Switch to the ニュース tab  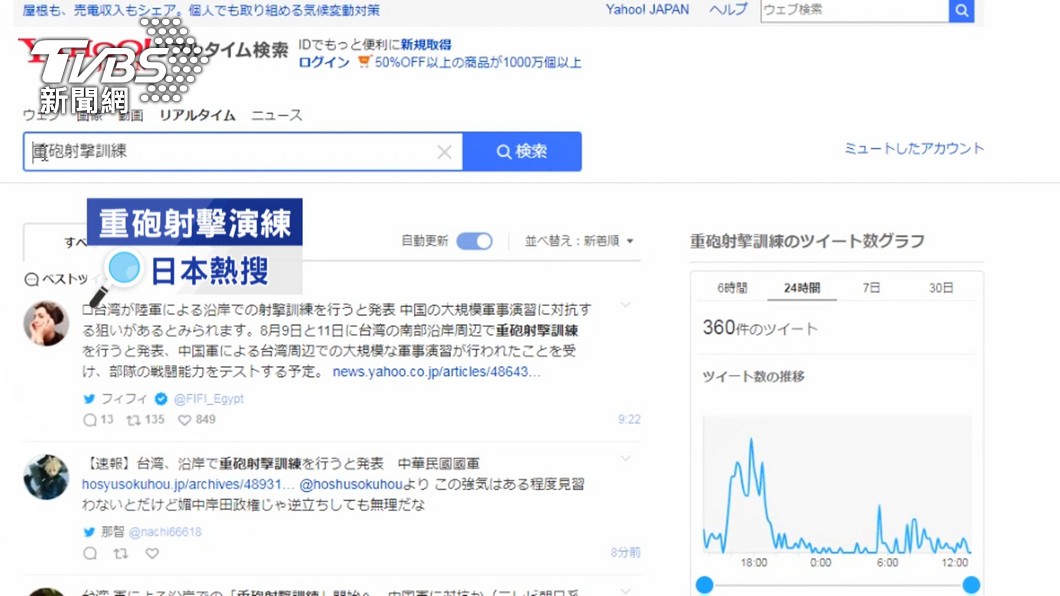[x=276, y=116]
